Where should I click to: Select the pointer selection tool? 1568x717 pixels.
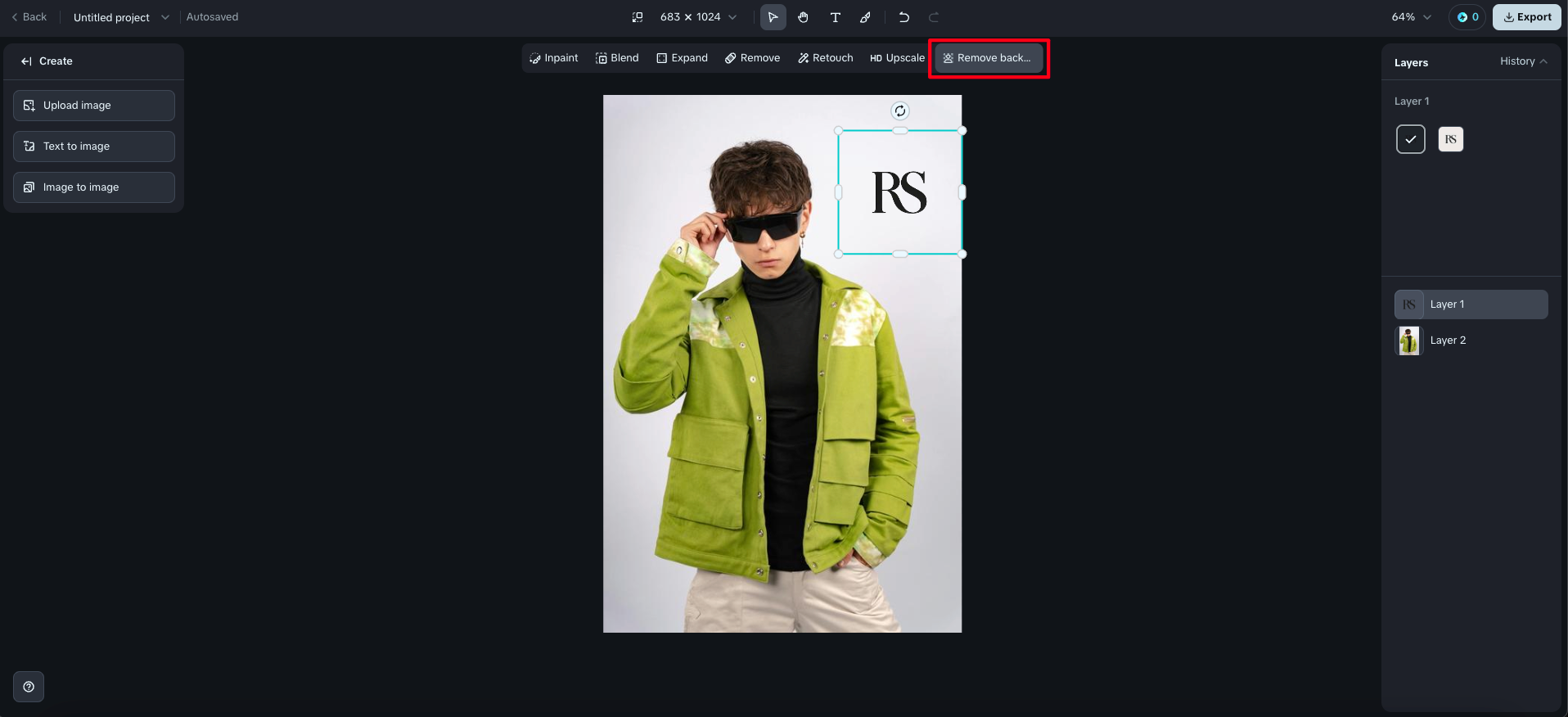pyautogui.click(x=773, y=17)
